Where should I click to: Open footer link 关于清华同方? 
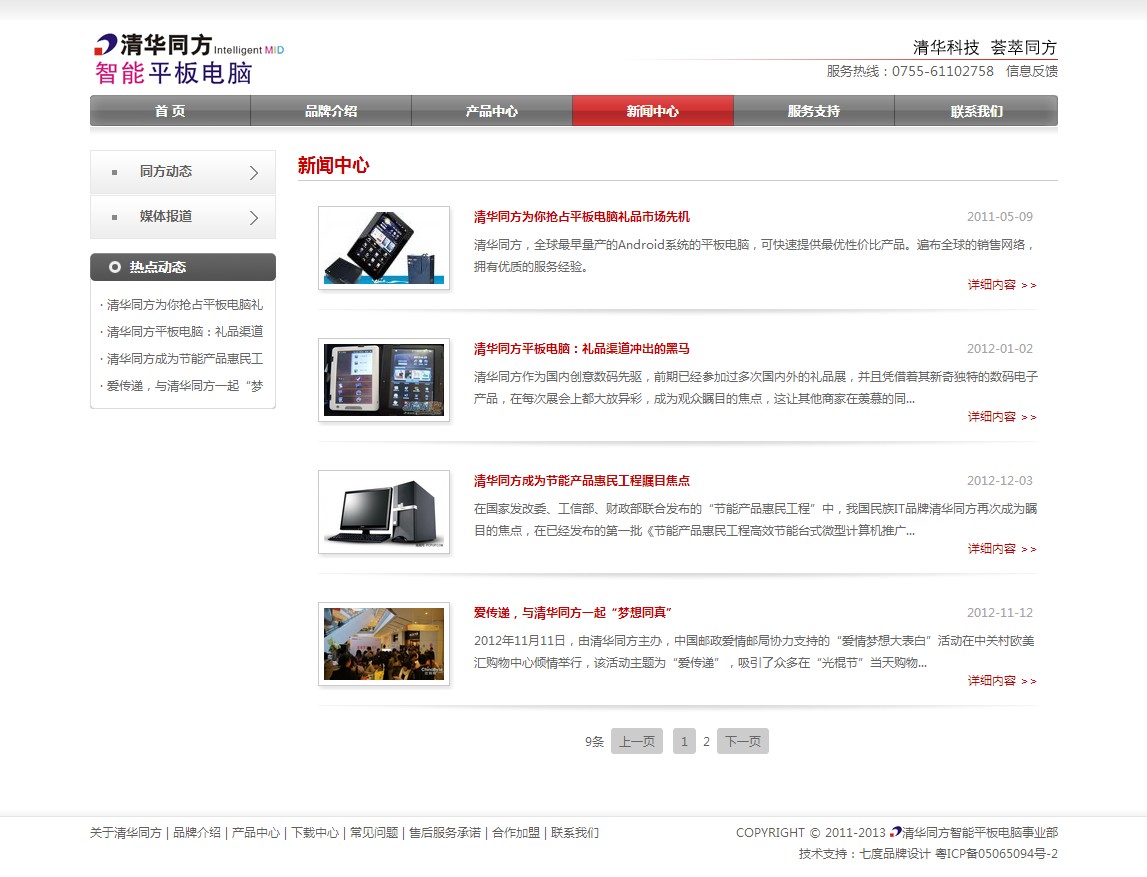coord(126,832)
